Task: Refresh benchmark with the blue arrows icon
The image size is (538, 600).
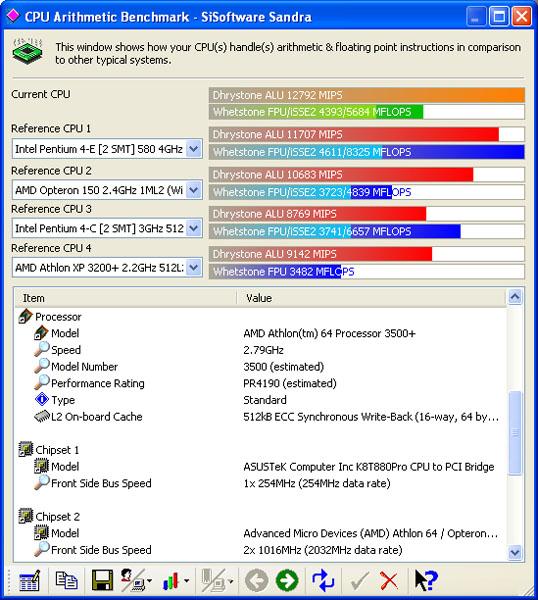Action: tap(323, 580)
